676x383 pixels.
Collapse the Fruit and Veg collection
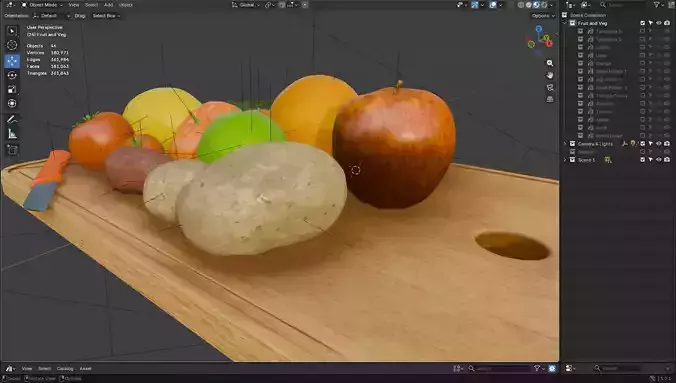[565, 23]
